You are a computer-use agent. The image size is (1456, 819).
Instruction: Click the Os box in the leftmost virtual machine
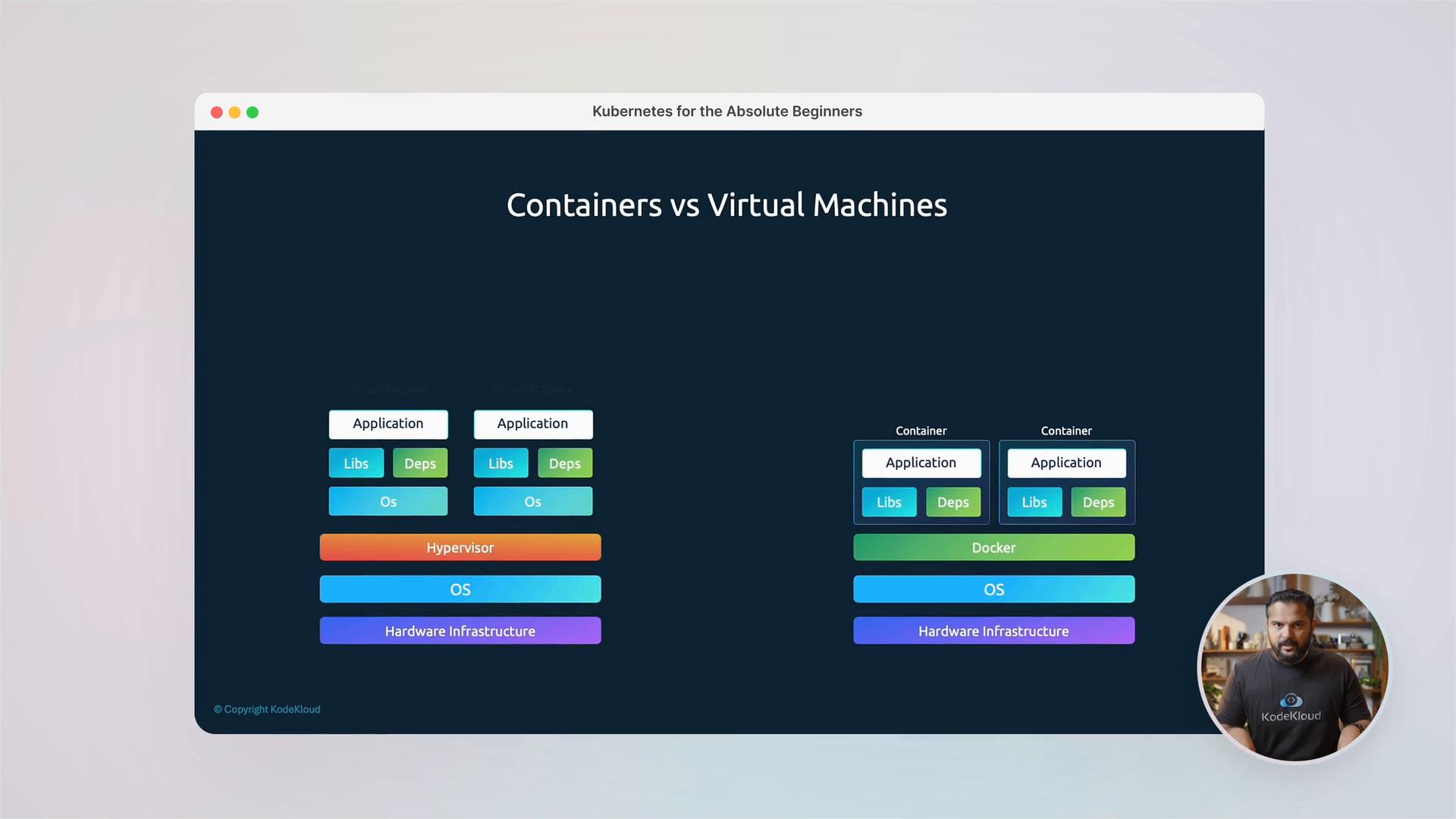click(x=388, y=501)
